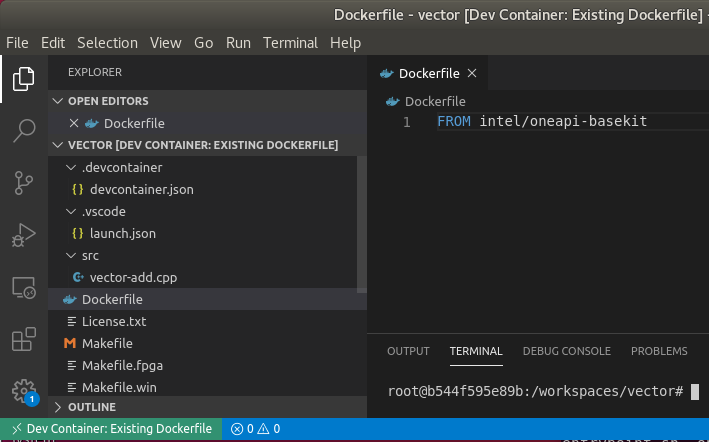This screenshot has height=442, width=709.
Task: Close the Dockerfile editor tab
Action: click(x=472, y=73)
